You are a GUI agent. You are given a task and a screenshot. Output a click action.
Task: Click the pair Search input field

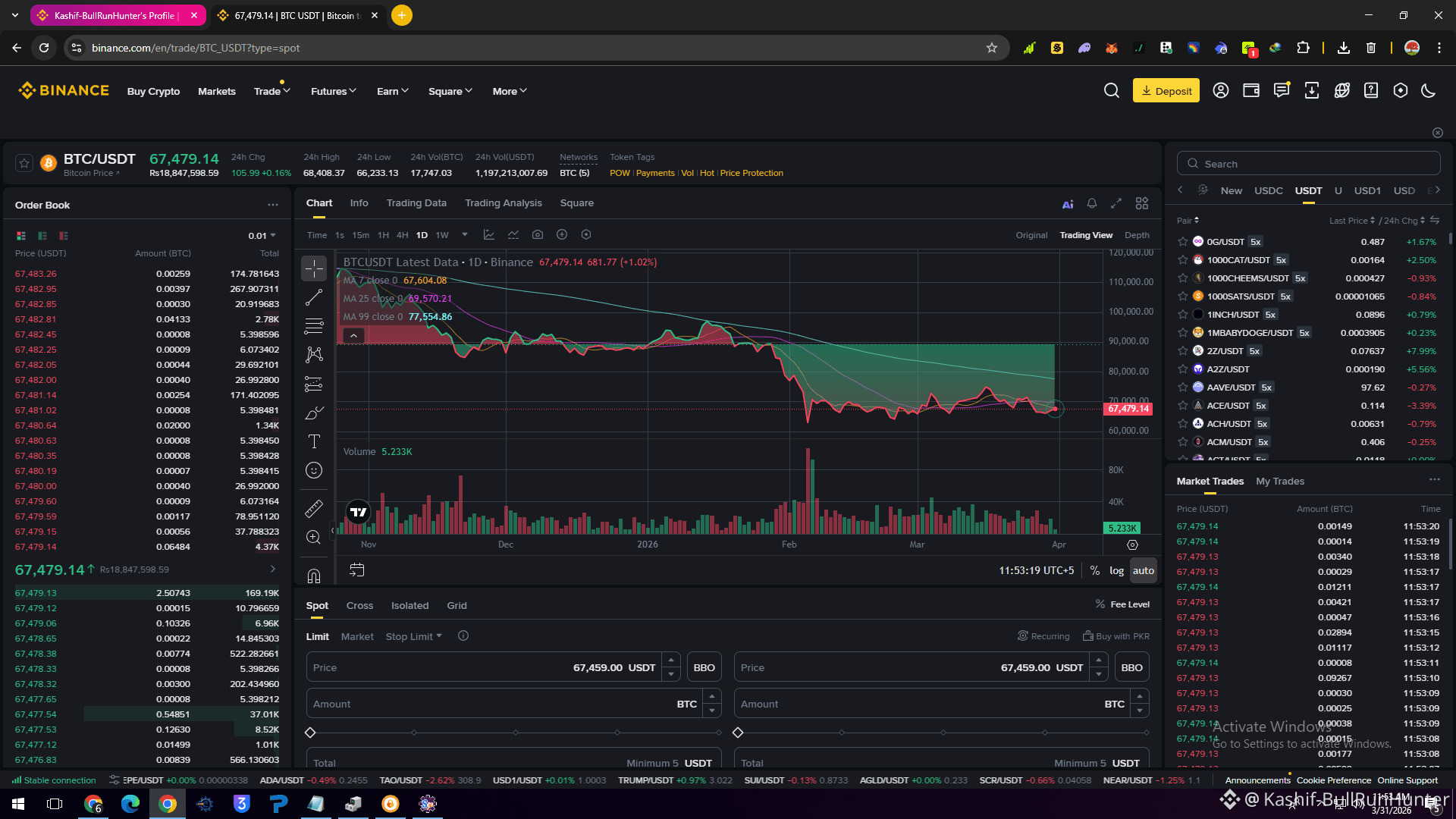1308,164
